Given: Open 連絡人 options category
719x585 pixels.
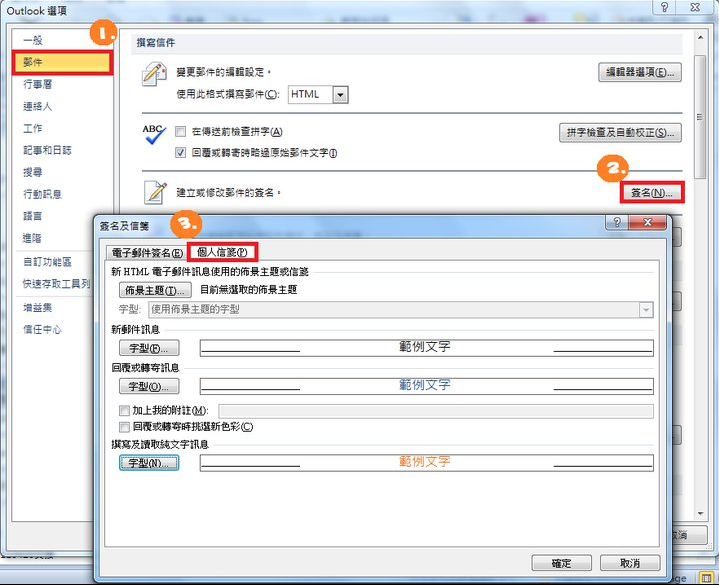Looking at the screenshot, I should (38, 106).
